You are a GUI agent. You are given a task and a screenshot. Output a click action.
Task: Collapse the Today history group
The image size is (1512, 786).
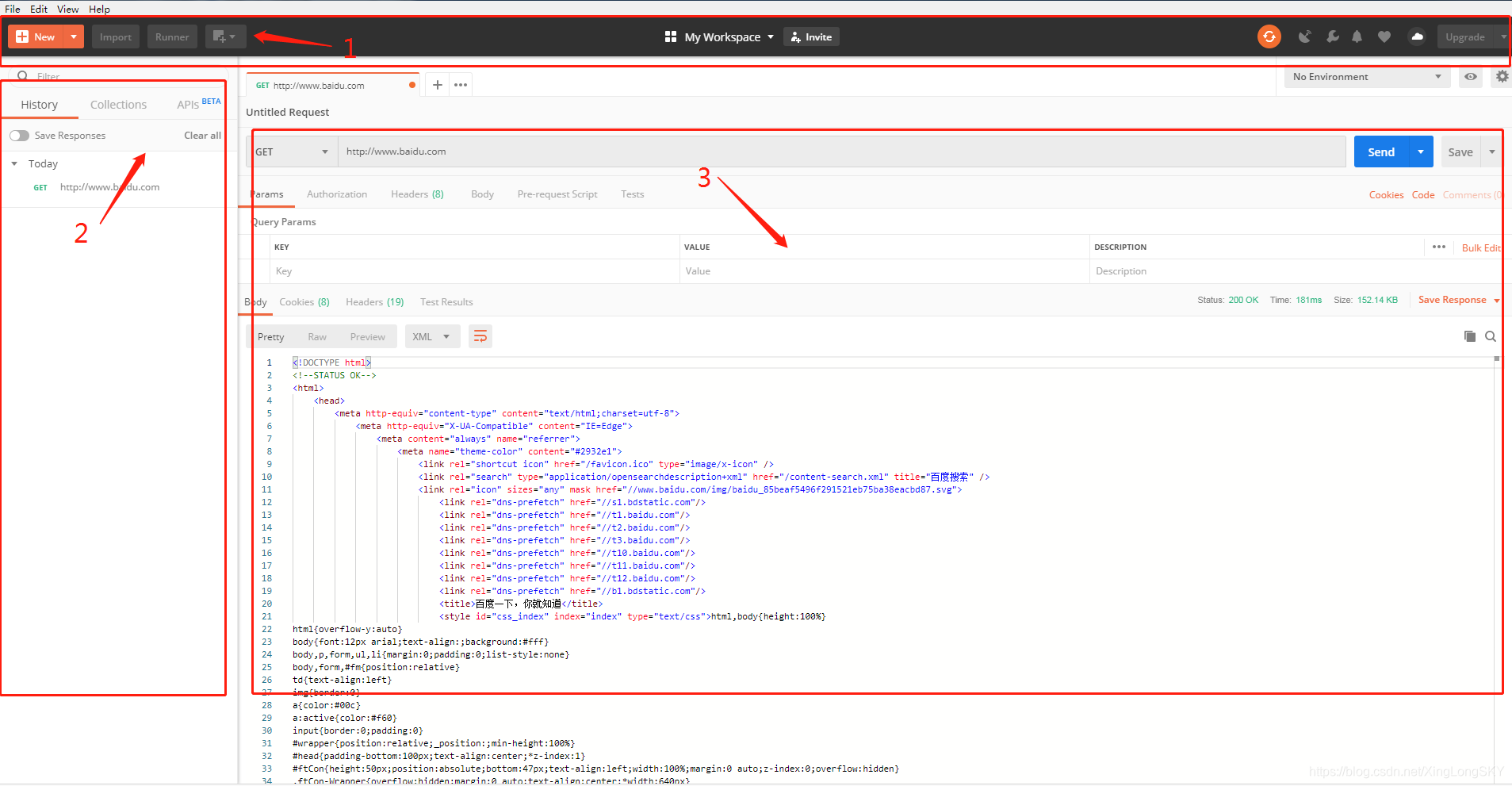(x=14, y=163)
